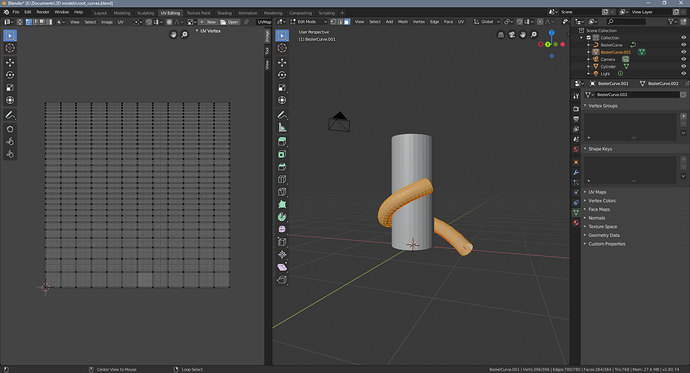Hide the Camera object via eye icon
The width and height of the screenshot is (690, 373).
point(683,59)
